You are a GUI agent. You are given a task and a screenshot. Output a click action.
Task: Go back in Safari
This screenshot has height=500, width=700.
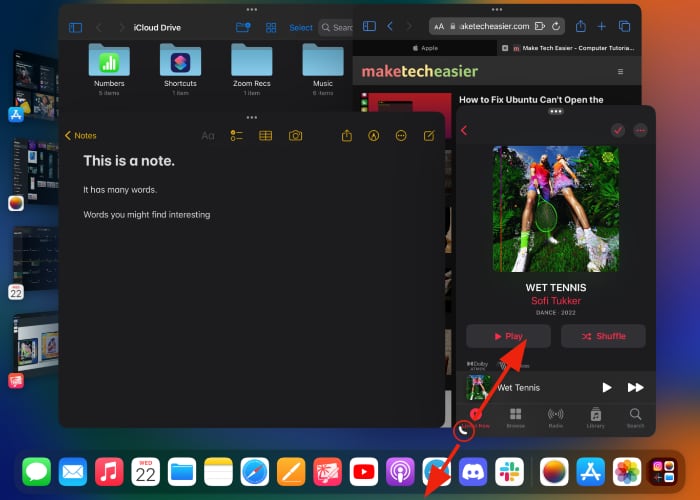pos(390,26)
